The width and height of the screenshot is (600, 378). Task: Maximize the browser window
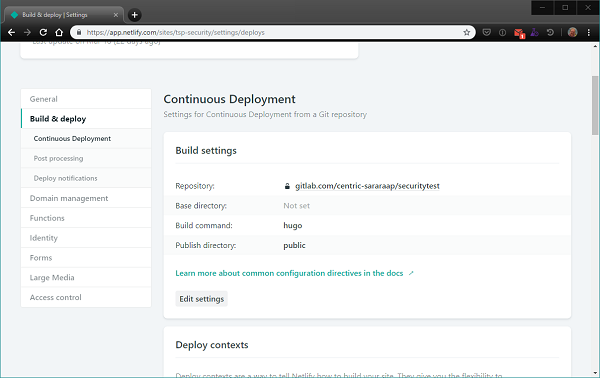coord(565,8)
